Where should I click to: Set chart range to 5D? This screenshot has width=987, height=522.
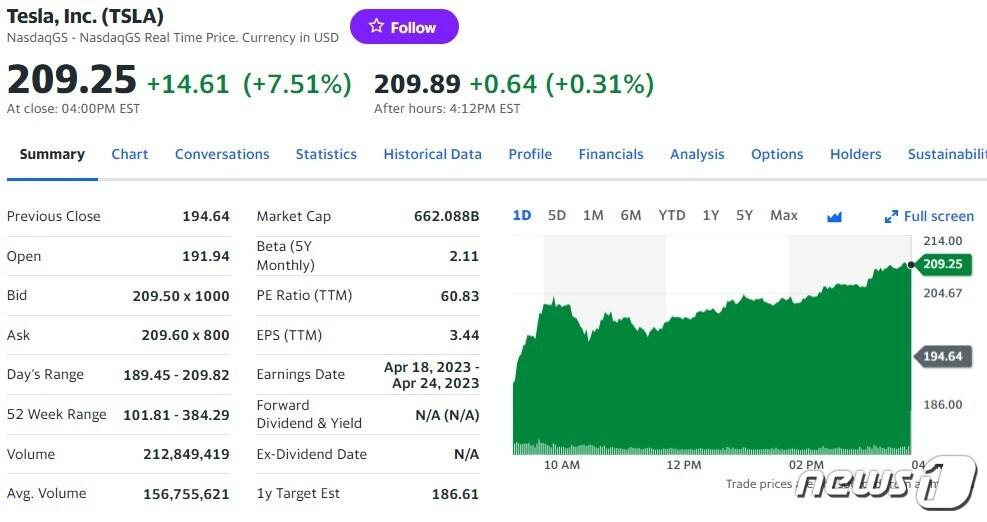[557, 215]
